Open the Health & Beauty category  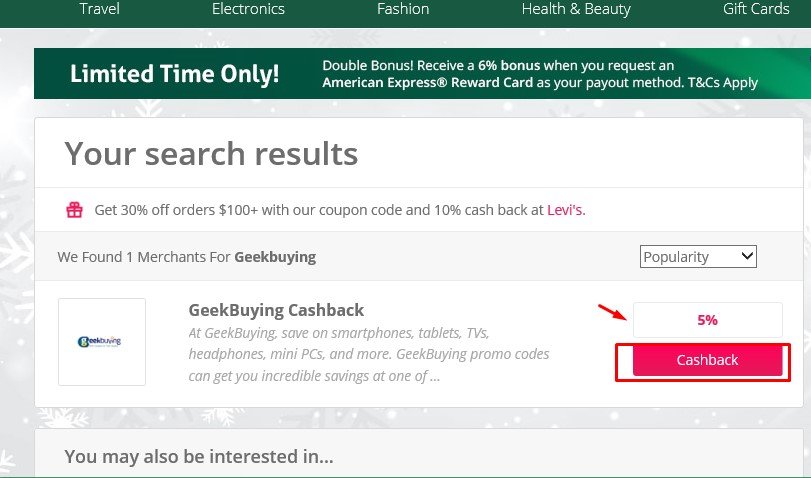click(x=576, y=9)
